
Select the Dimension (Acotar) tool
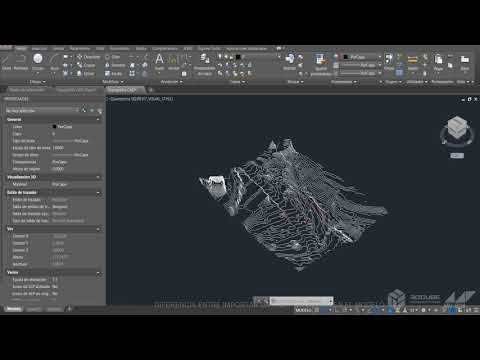click(x=173, y=62)
